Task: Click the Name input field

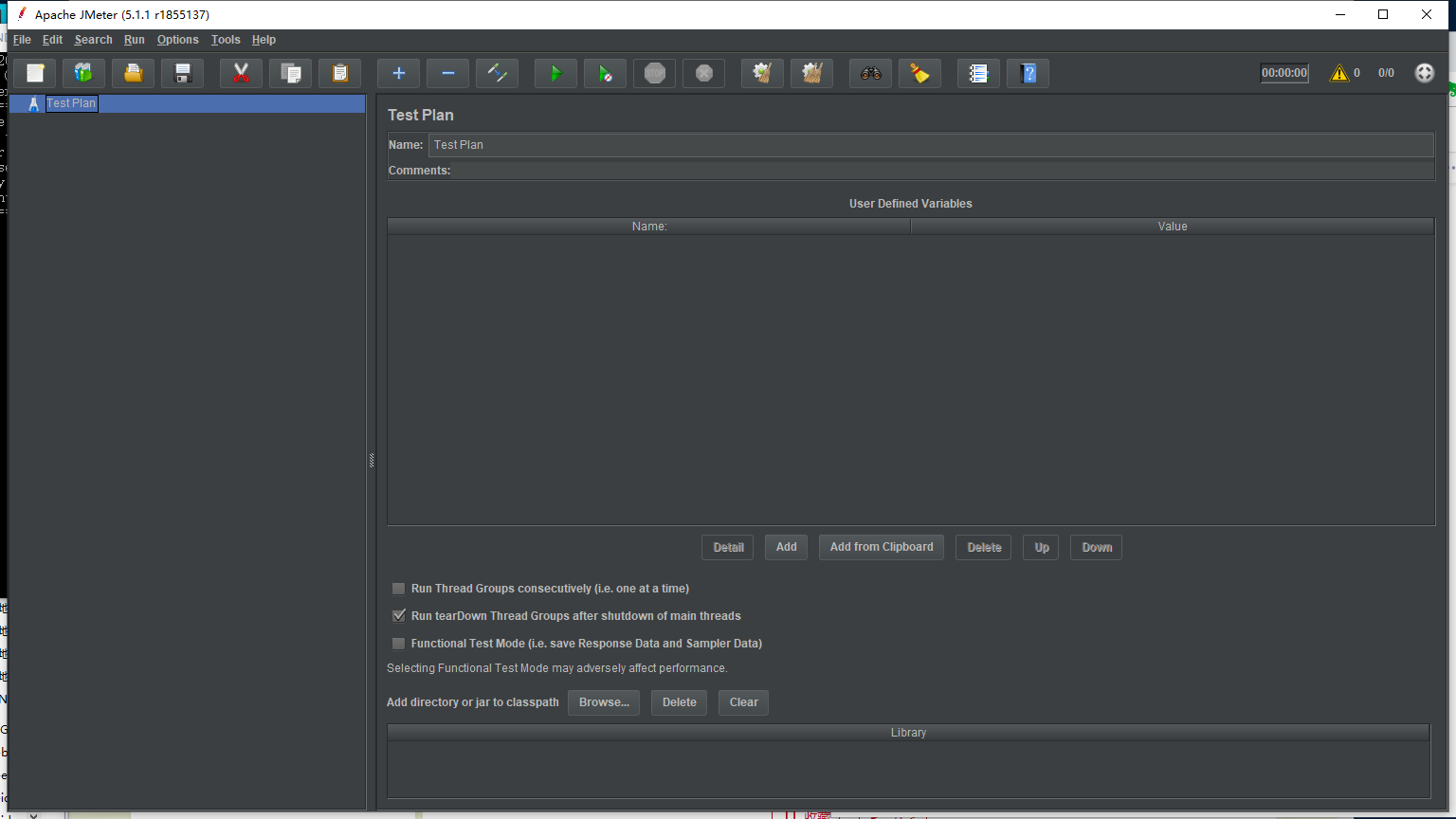Action: pyautogui.click(x=931, y=145)
